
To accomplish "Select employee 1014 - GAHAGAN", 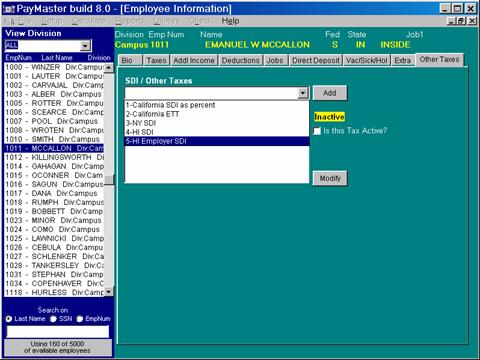I will coord(54,166).
